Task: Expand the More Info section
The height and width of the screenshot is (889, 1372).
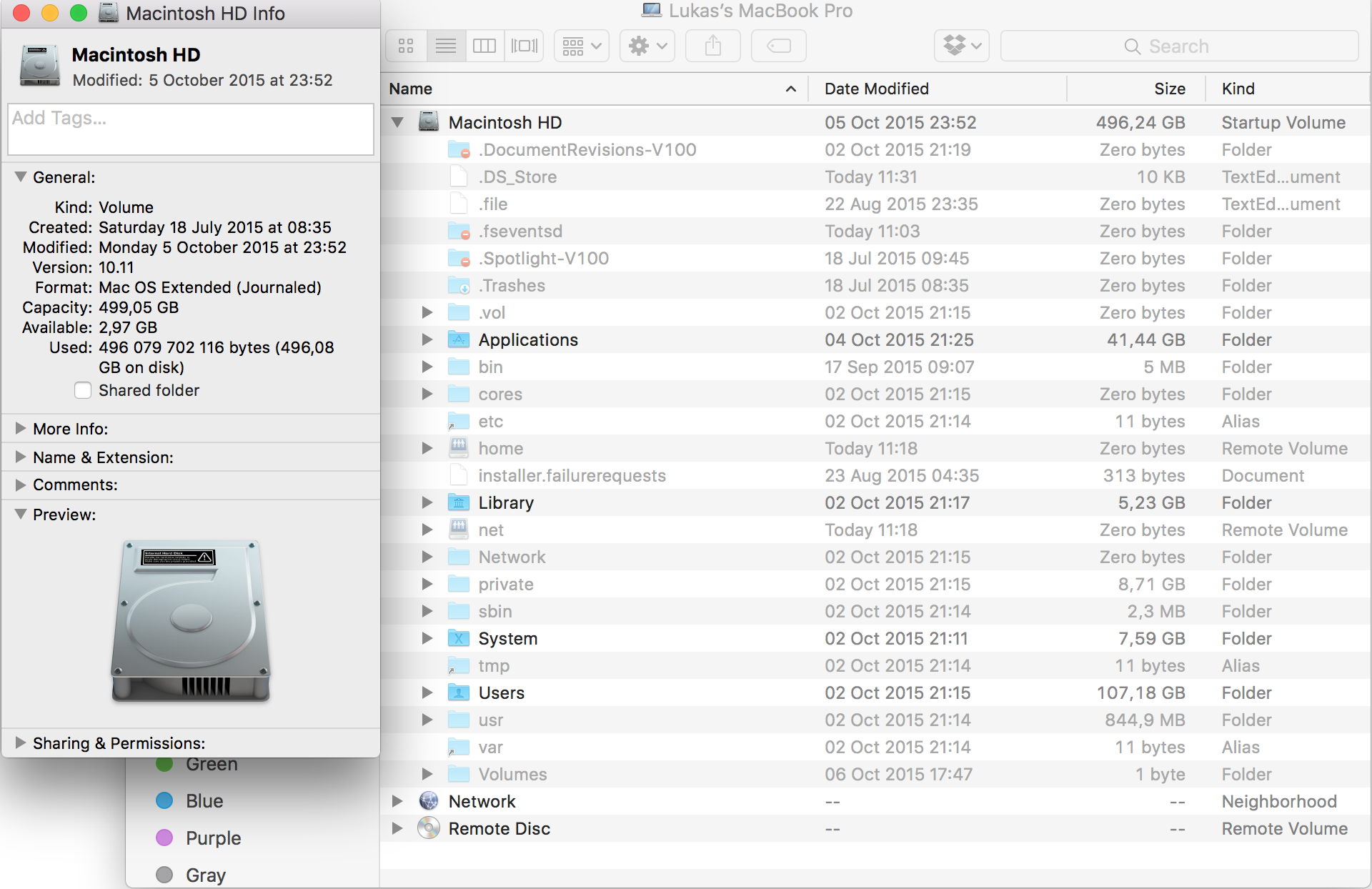Action: click(x=21, y=428)
